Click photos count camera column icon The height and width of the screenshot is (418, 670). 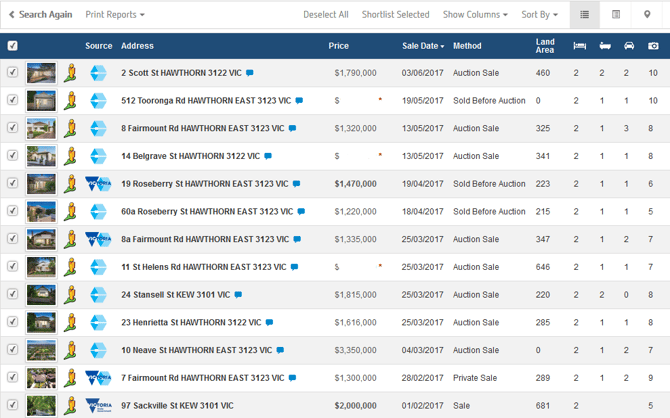click(x=652, y=46)
